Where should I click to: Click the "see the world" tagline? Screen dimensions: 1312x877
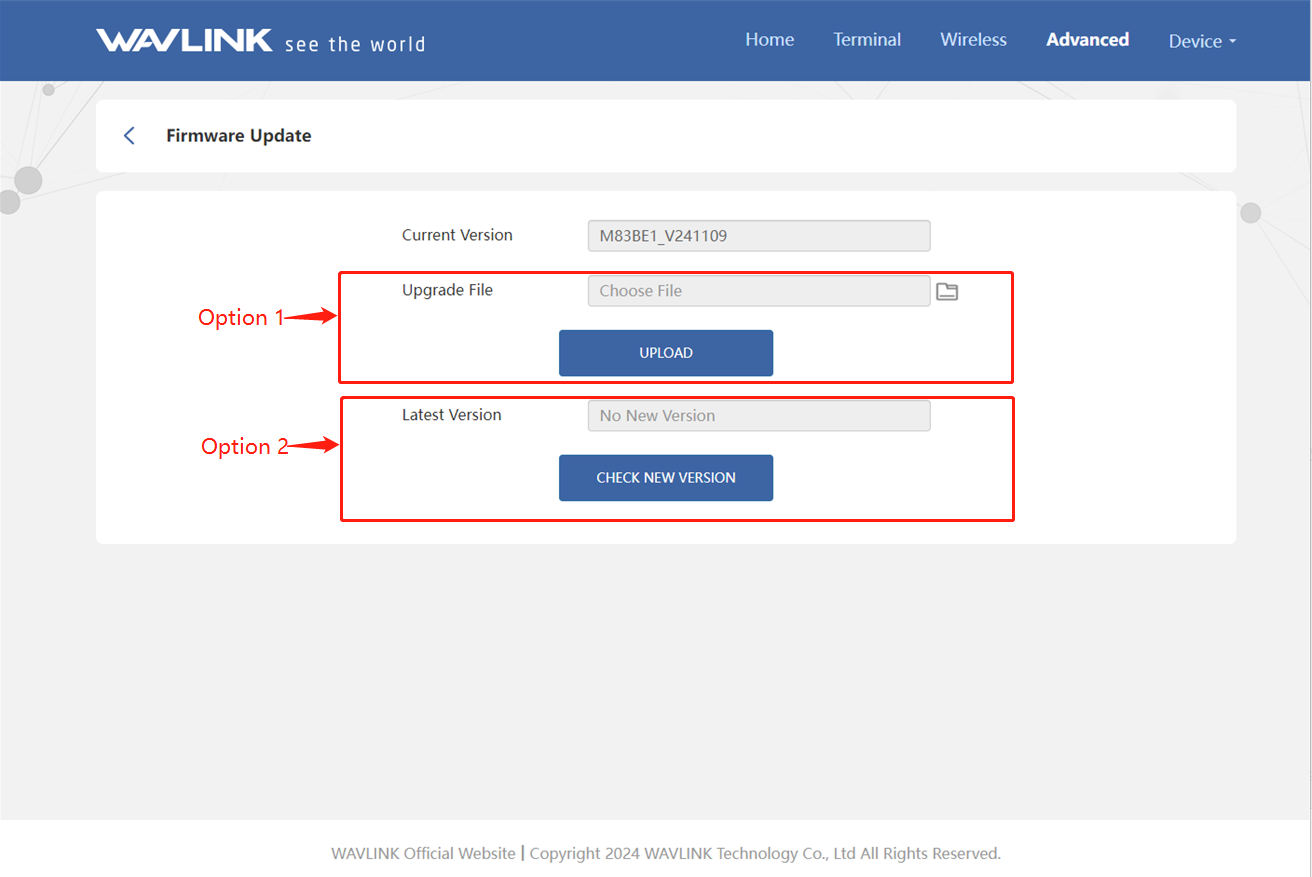click(355, 44)
